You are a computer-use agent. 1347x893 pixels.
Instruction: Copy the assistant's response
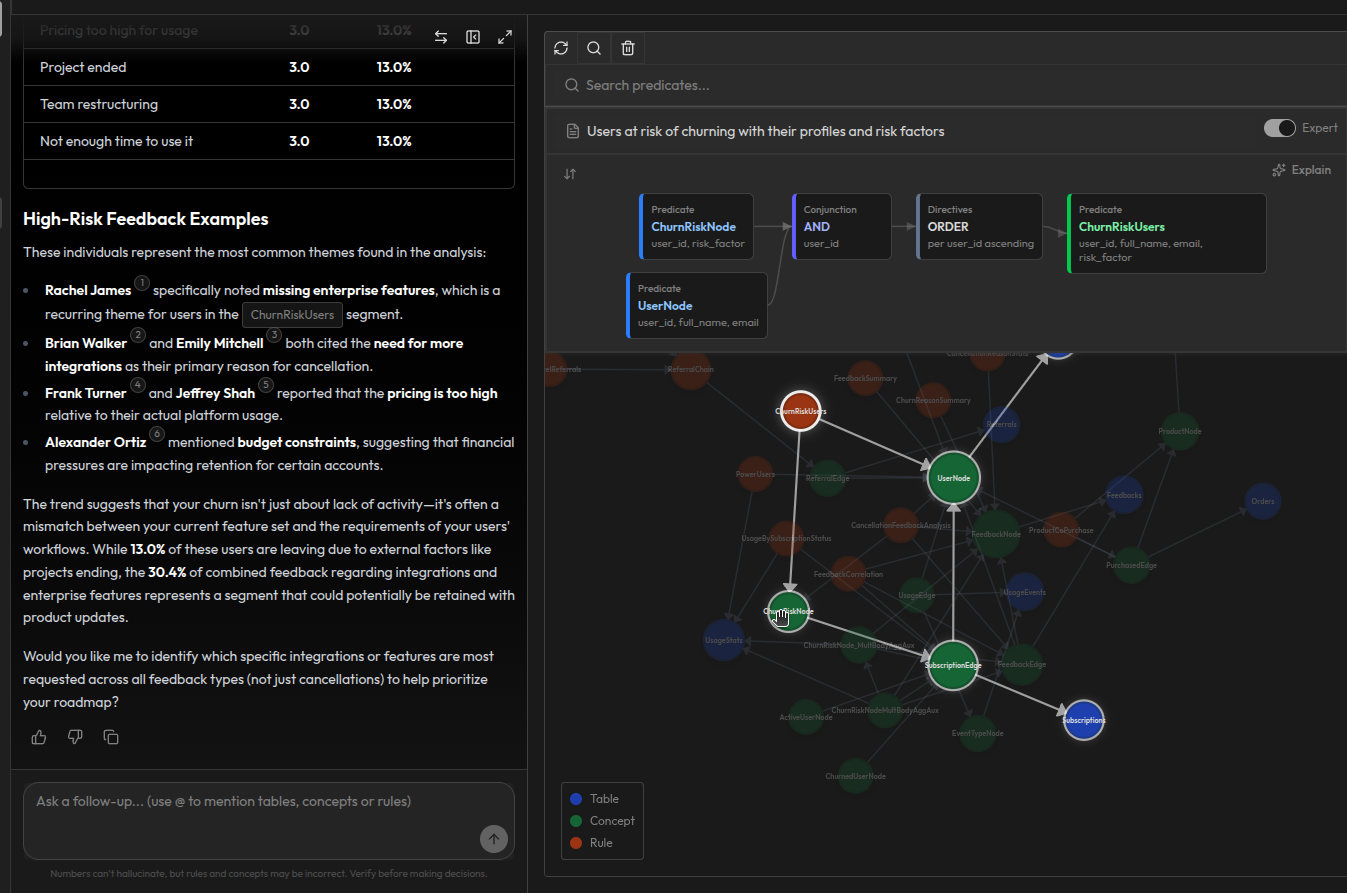tap(111, 737)
